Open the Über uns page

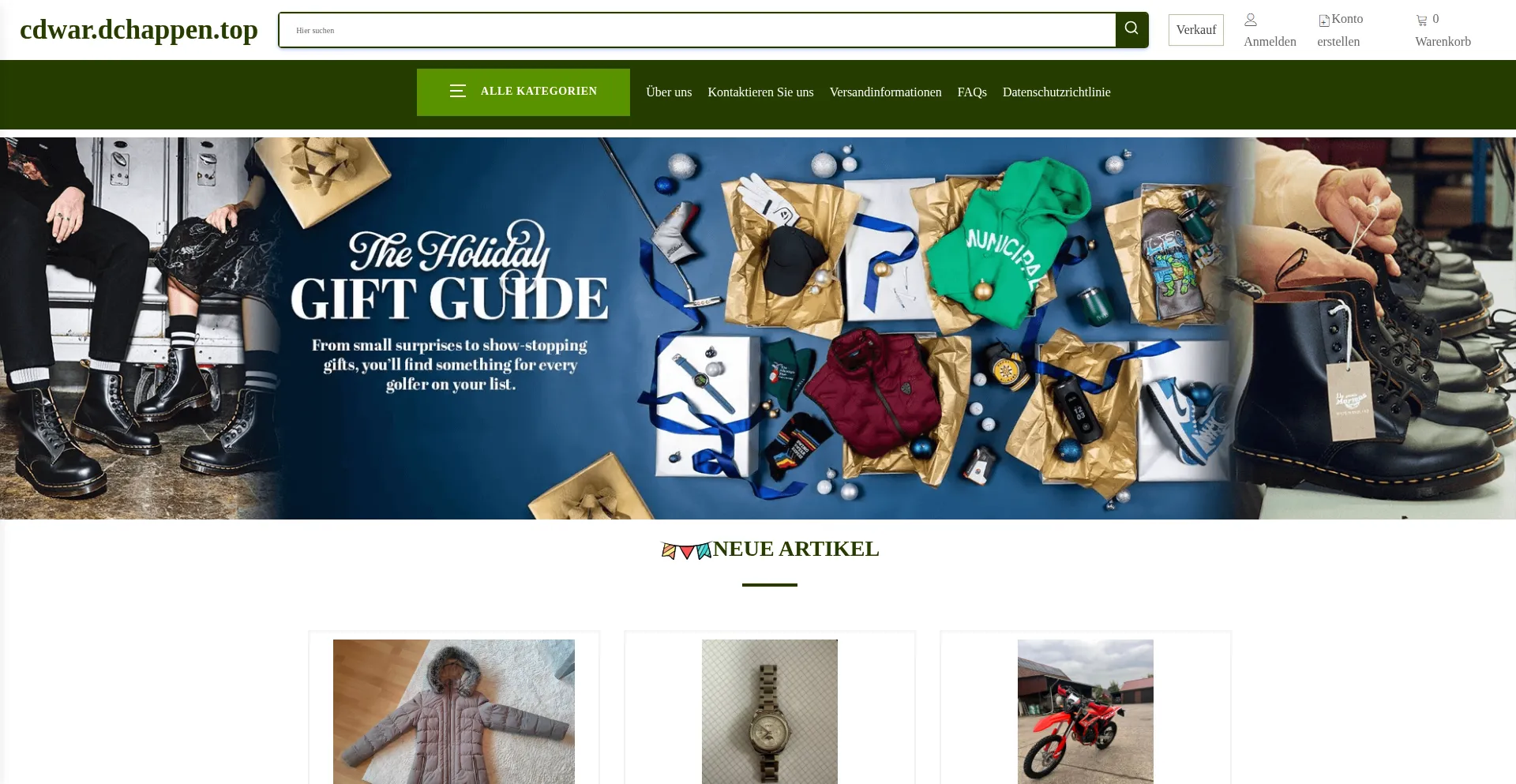tap(669, 92)
